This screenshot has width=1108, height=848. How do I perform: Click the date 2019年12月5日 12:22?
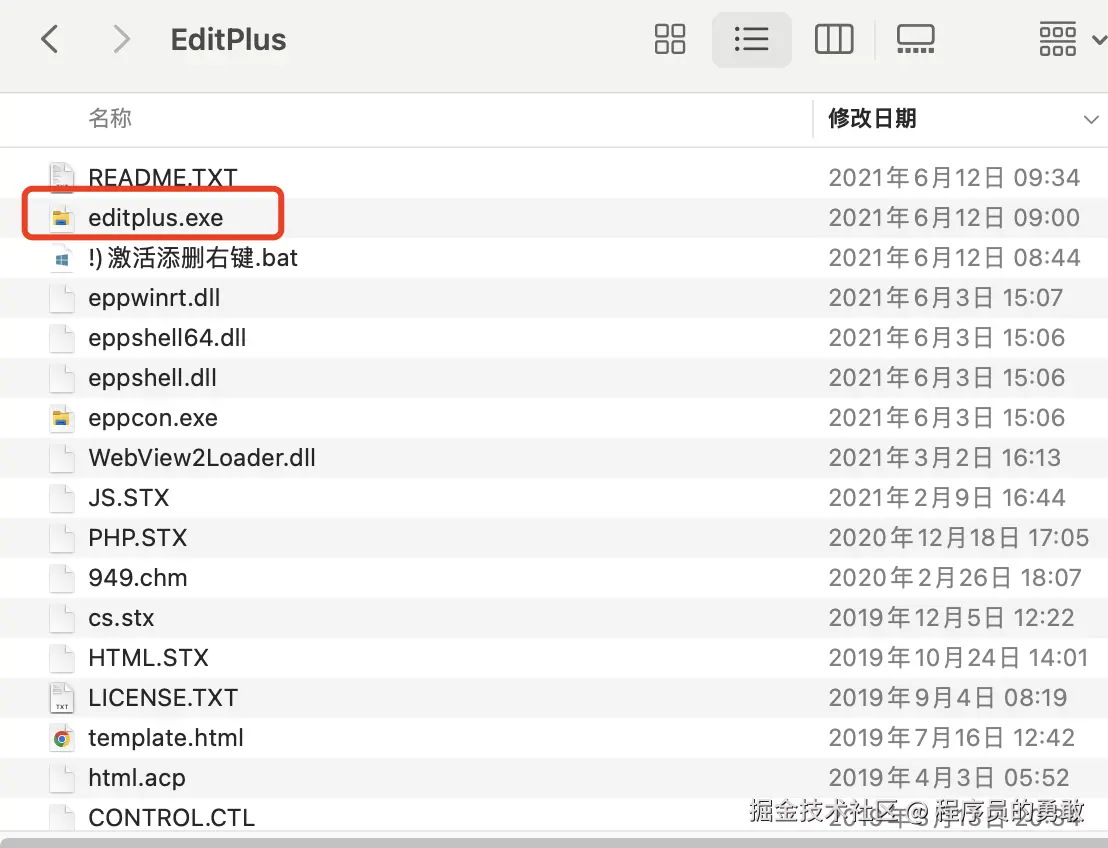951,618
